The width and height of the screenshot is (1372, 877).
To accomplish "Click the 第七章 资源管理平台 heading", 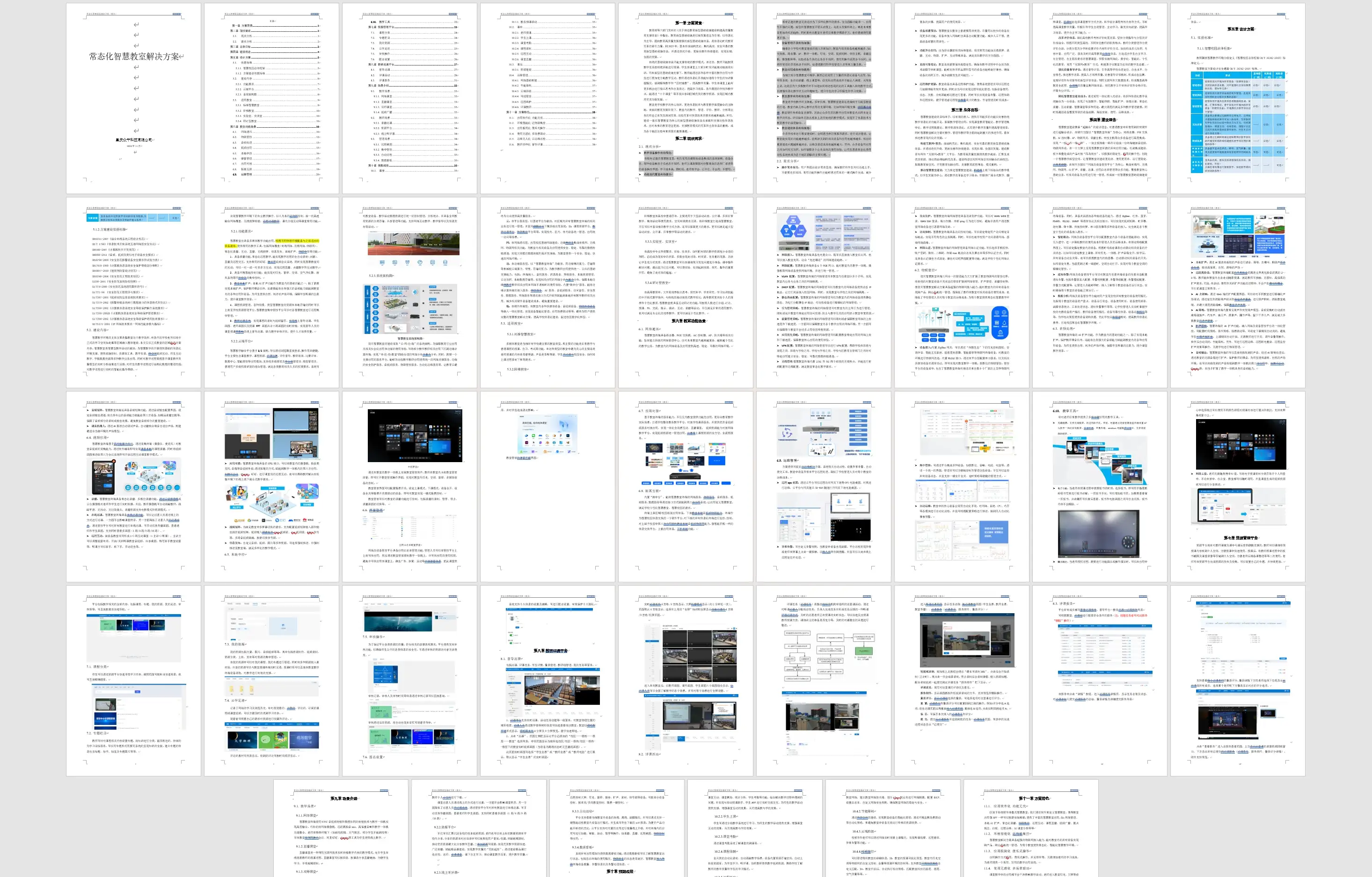I will 1241,537.
